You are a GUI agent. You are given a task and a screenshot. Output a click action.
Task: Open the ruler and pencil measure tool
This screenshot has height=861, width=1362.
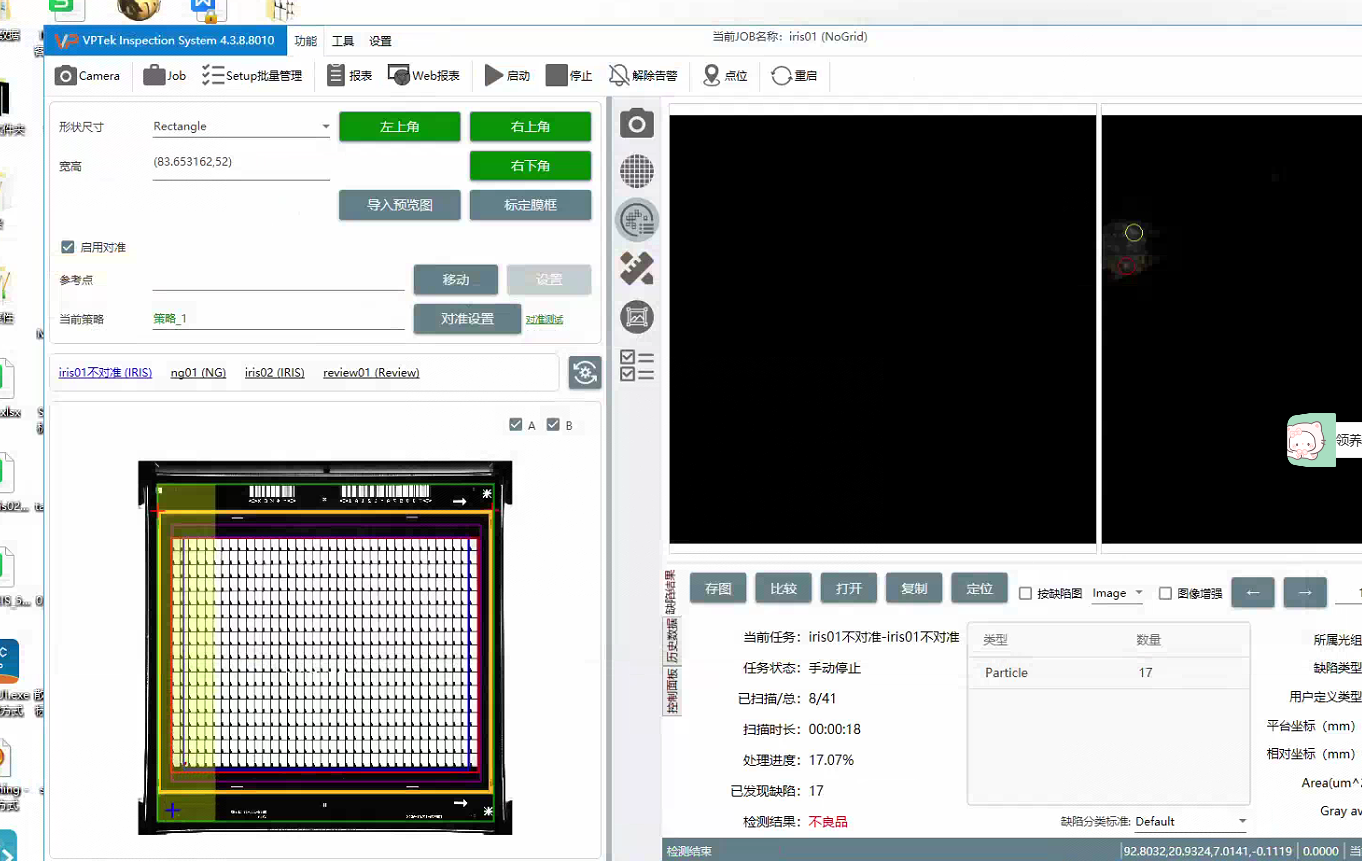click(x=637, y=267)
